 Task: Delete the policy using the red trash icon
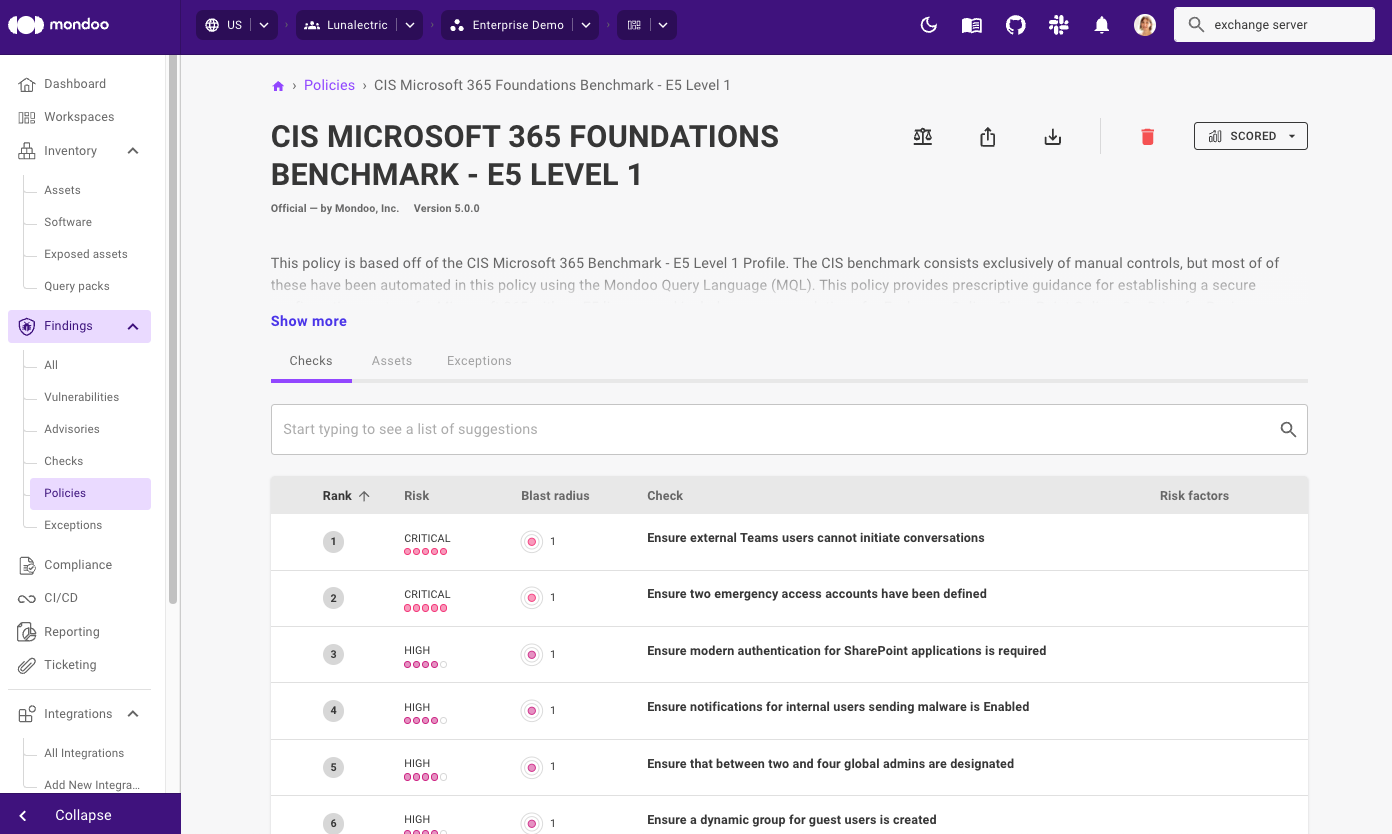(1147, 136)
